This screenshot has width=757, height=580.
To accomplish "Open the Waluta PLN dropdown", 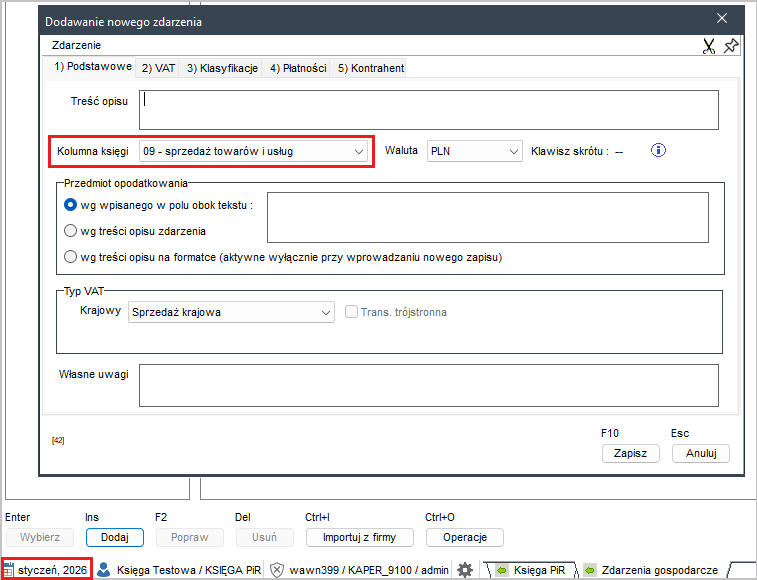I will [x=514, y=151].
